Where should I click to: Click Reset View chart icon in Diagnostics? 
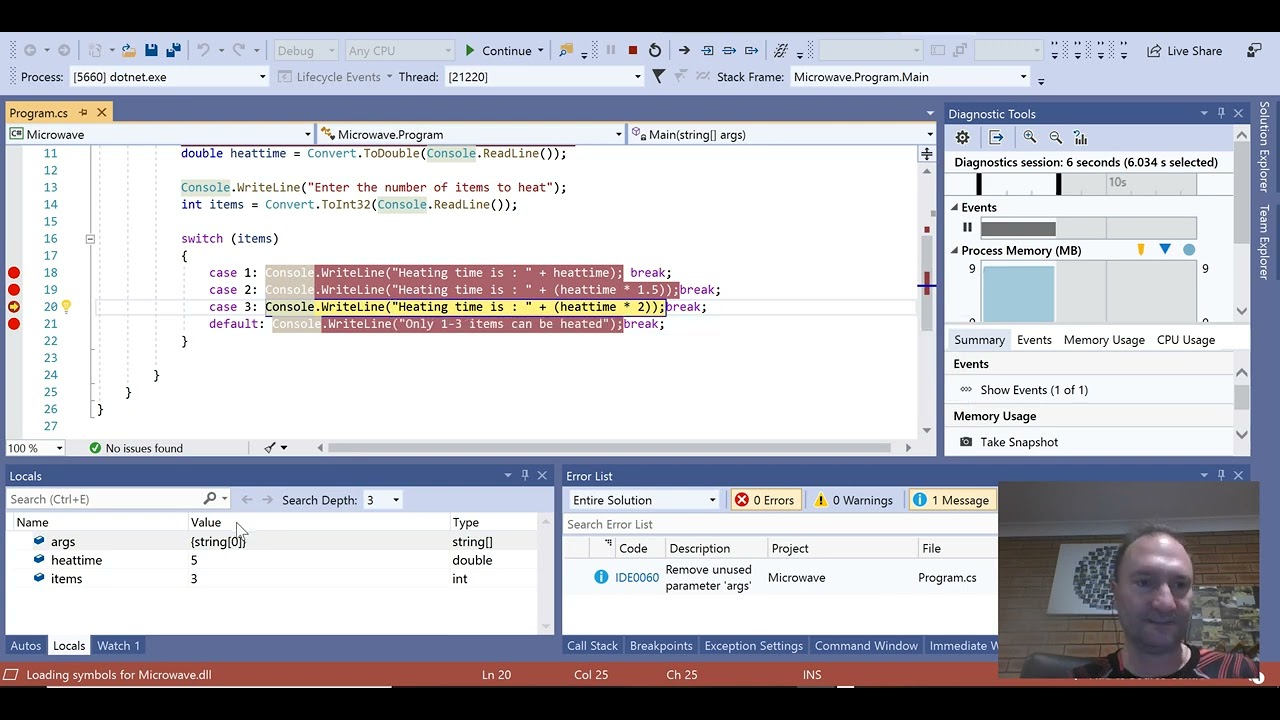pyautogui.click(x=1081, y=138)
